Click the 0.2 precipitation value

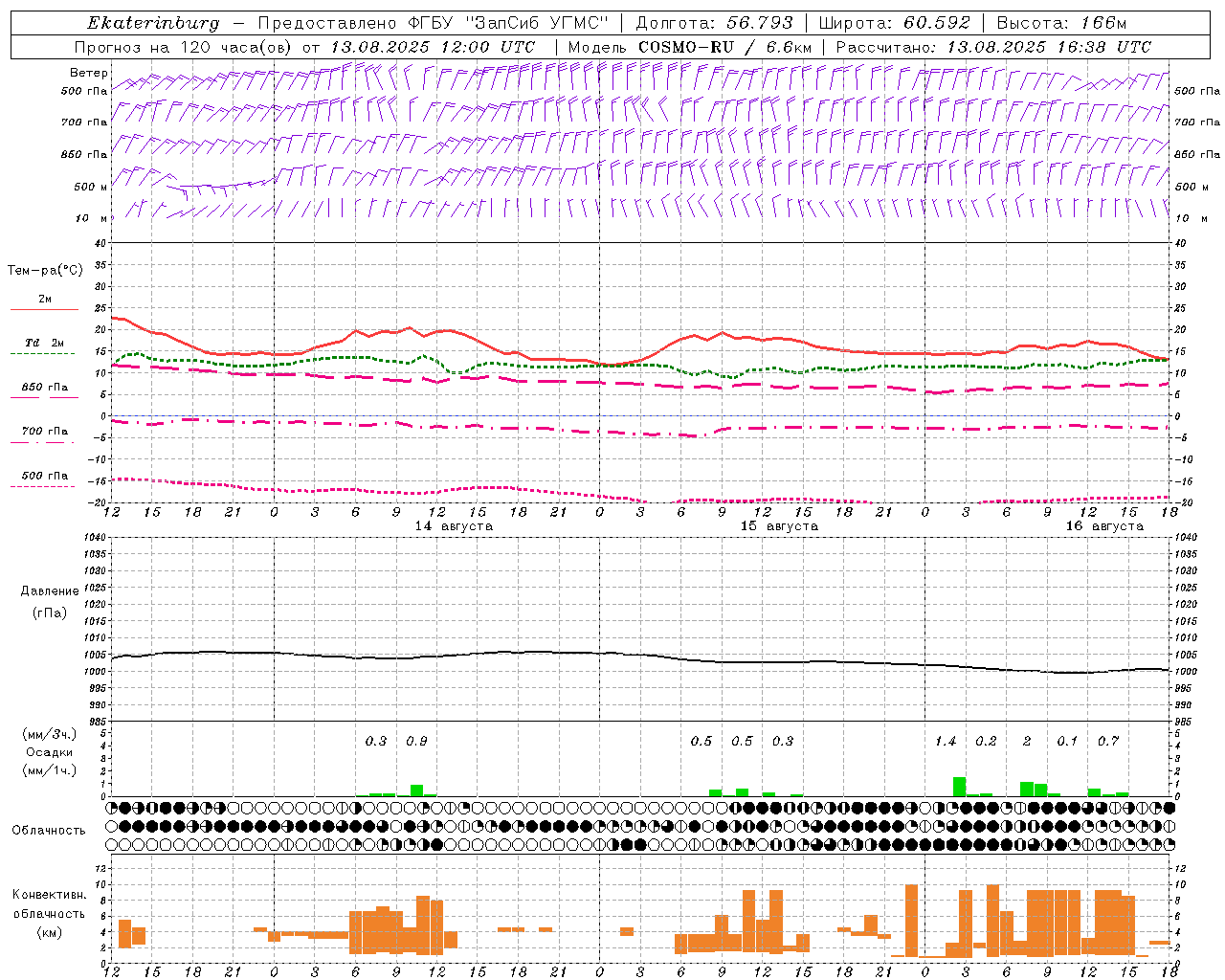(x=986, y=741)
